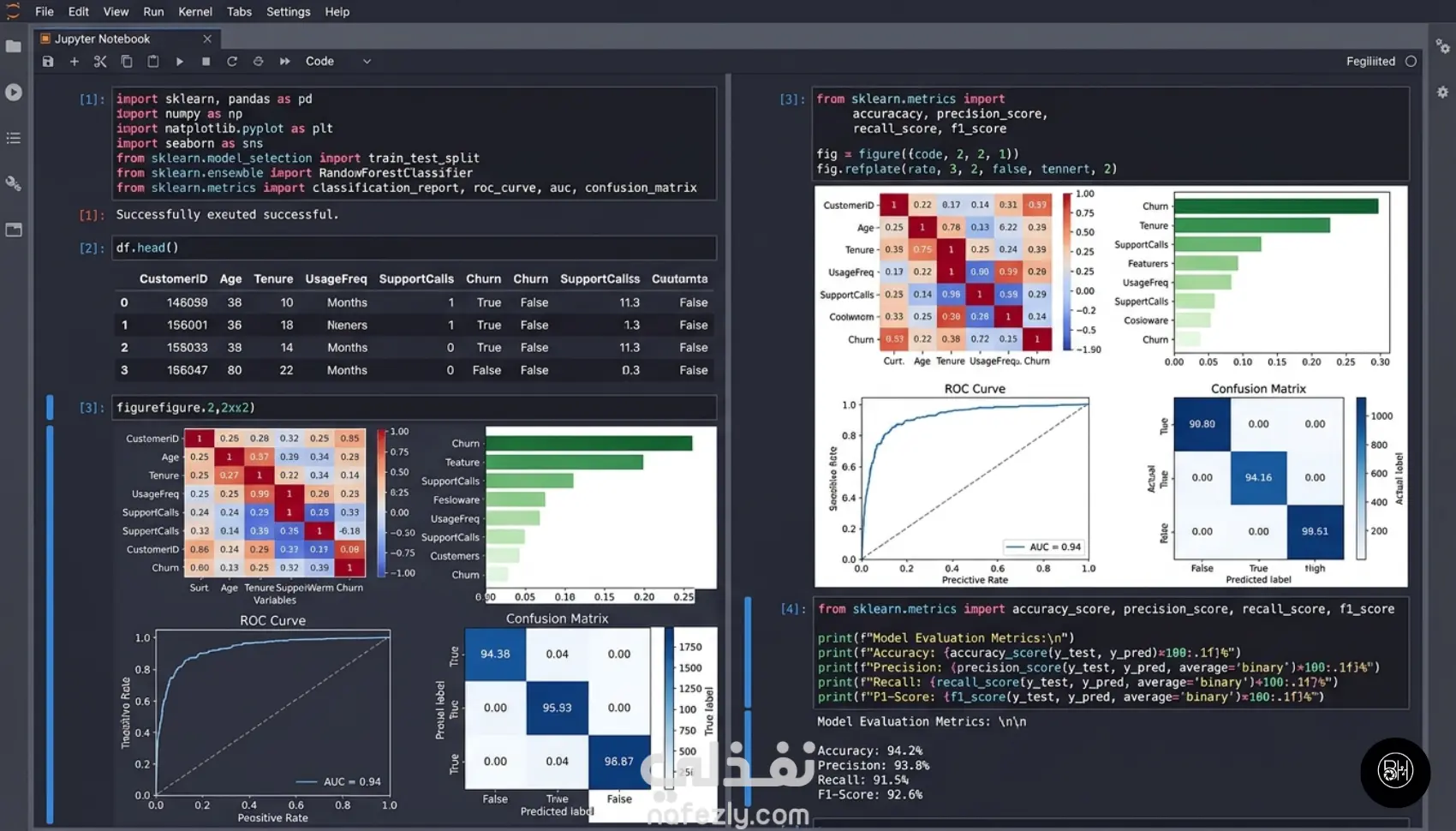Stop the kernel execution
Image resolution: width=1456 pixels, height=831 pixels.
(206, 62)
